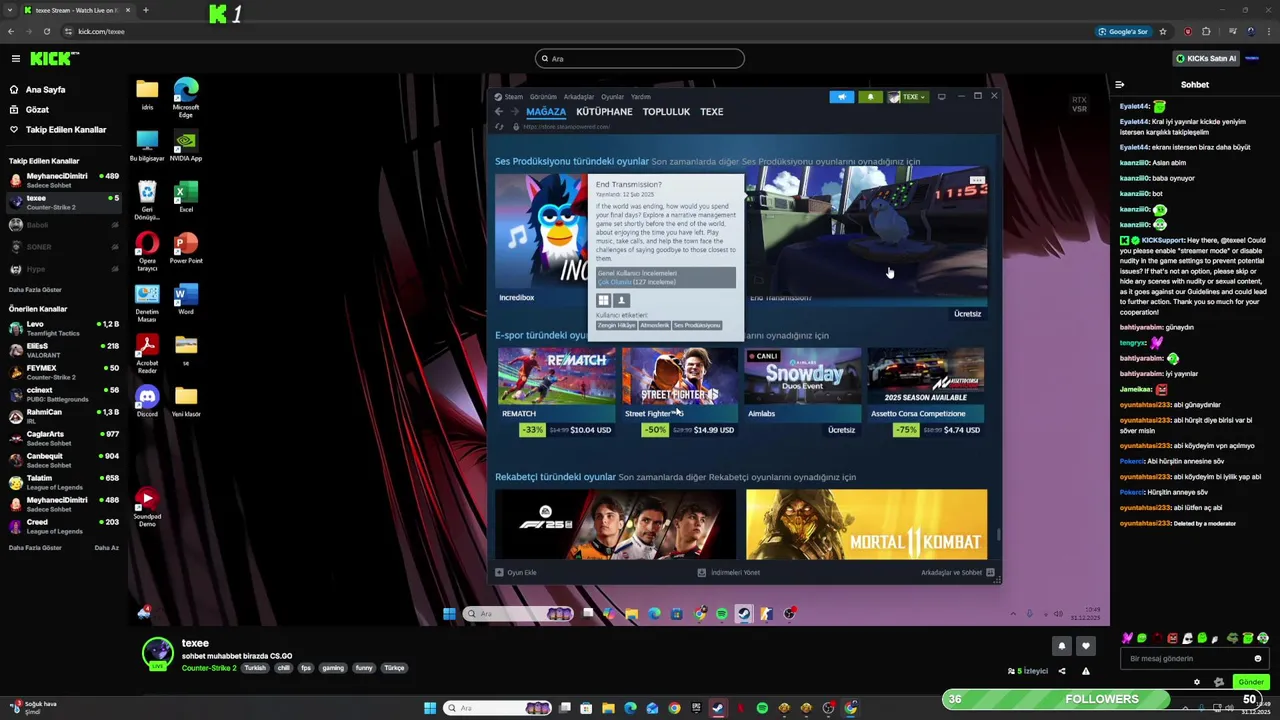Switch to TOPLULUK tab in Steam
The height and width of the screenshot is (720, 1280).
666,112
